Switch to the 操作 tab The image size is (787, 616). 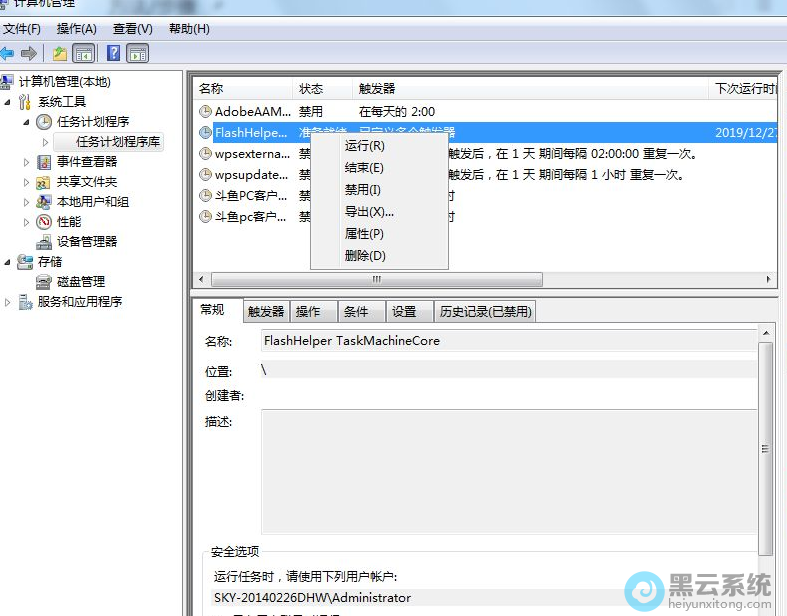[313, 312]
